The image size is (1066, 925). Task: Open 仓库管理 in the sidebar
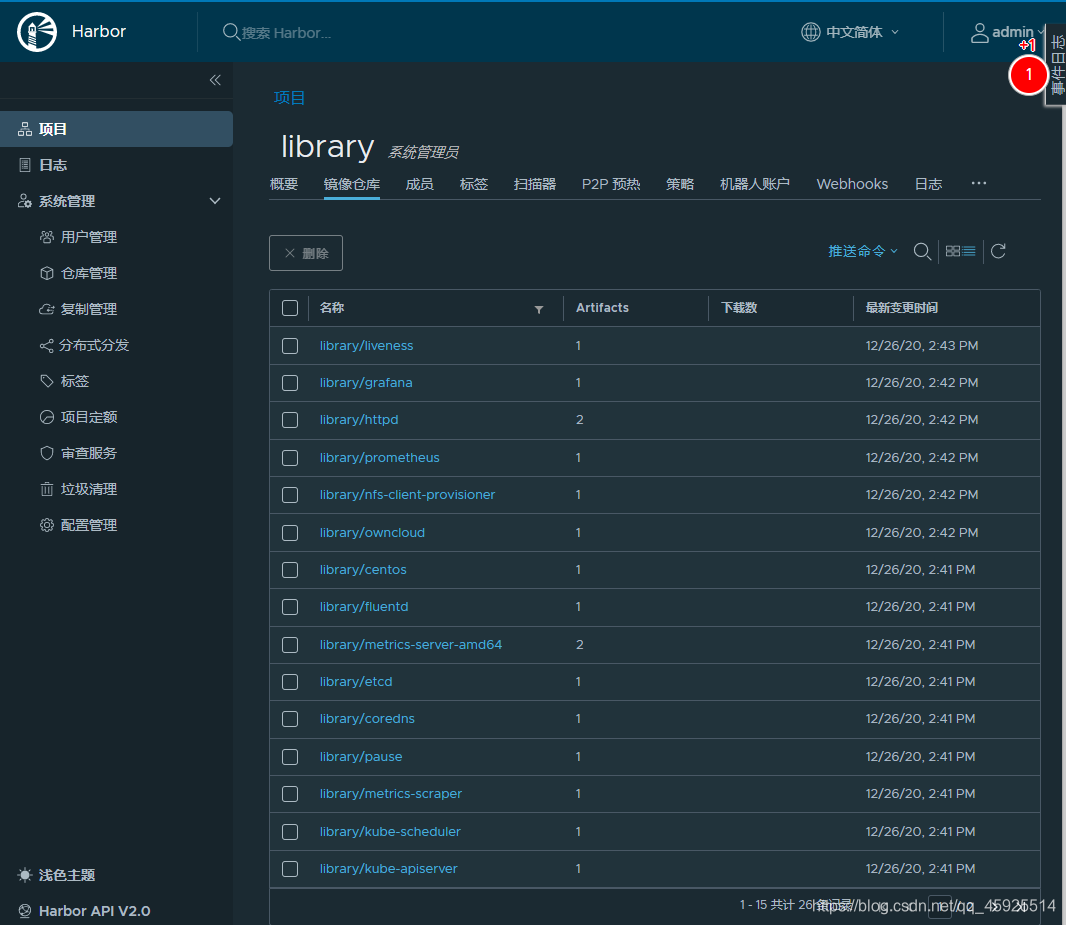click(x=88, y=273)
